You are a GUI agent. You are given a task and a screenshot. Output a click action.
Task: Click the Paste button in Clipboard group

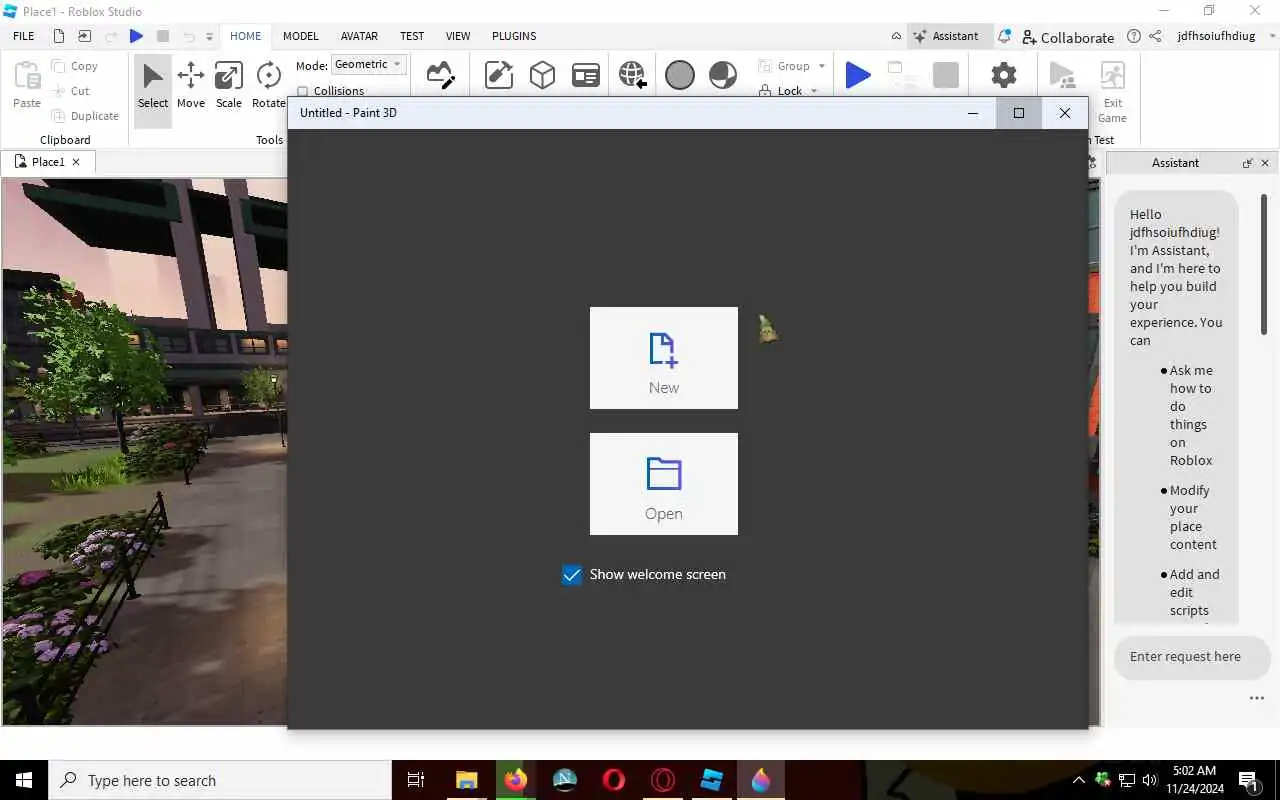(27, 84)
